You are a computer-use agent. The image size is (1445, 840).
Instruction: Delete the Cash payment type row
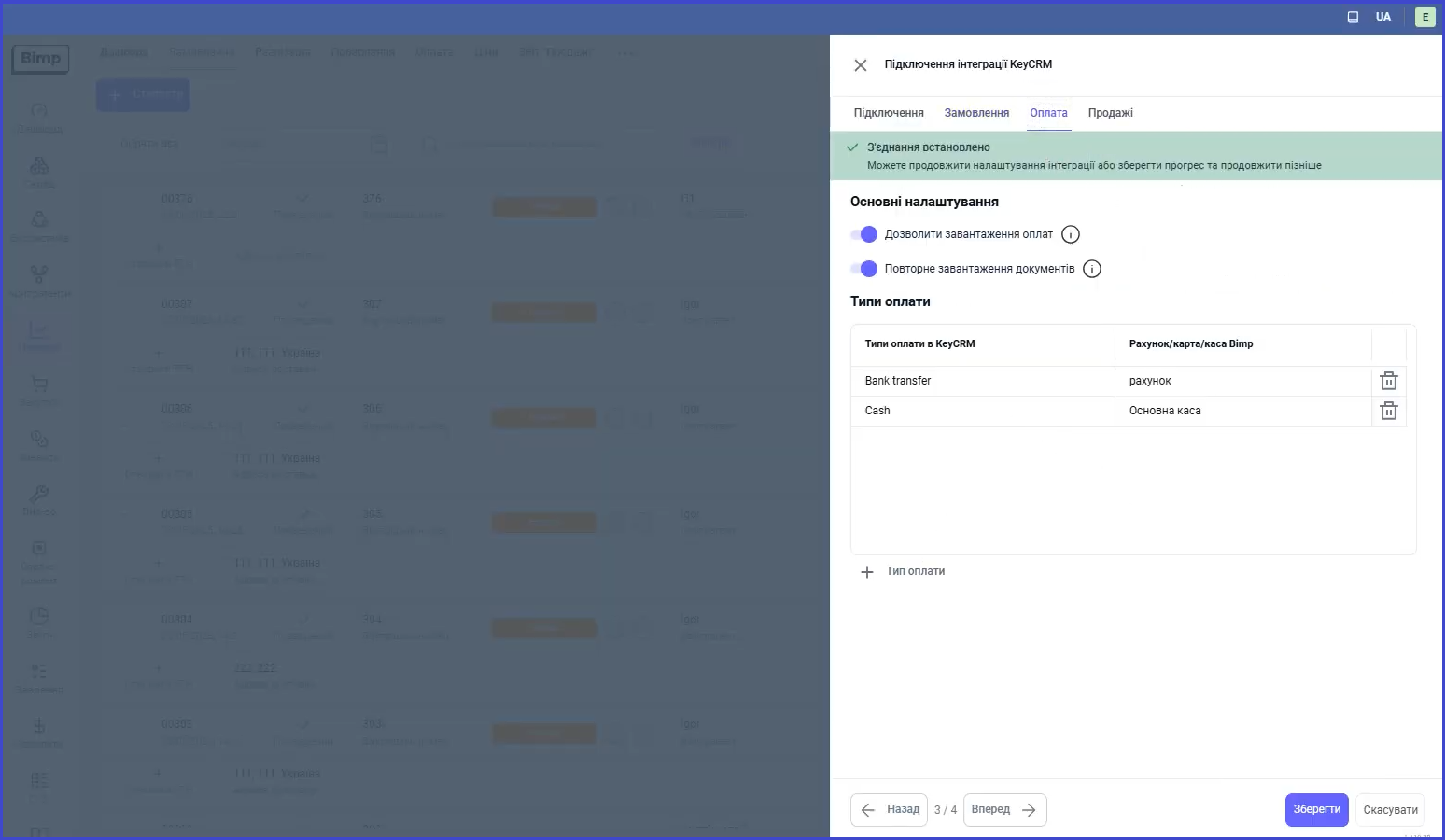pos(1389,411)
